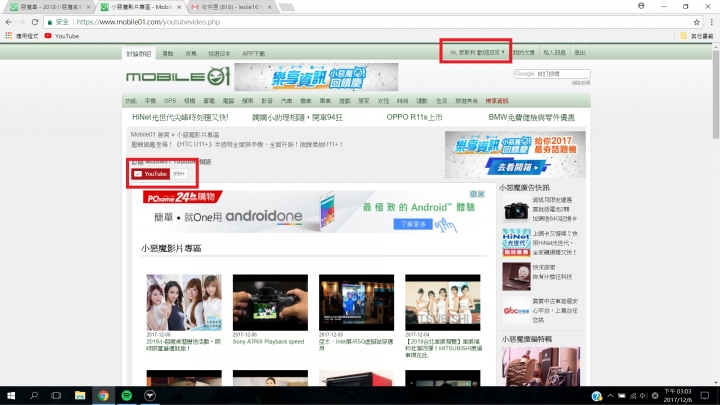This screenshot has width=720, height=405.
Task: Show hidden tray icons with the chevron
Action: 610,396
